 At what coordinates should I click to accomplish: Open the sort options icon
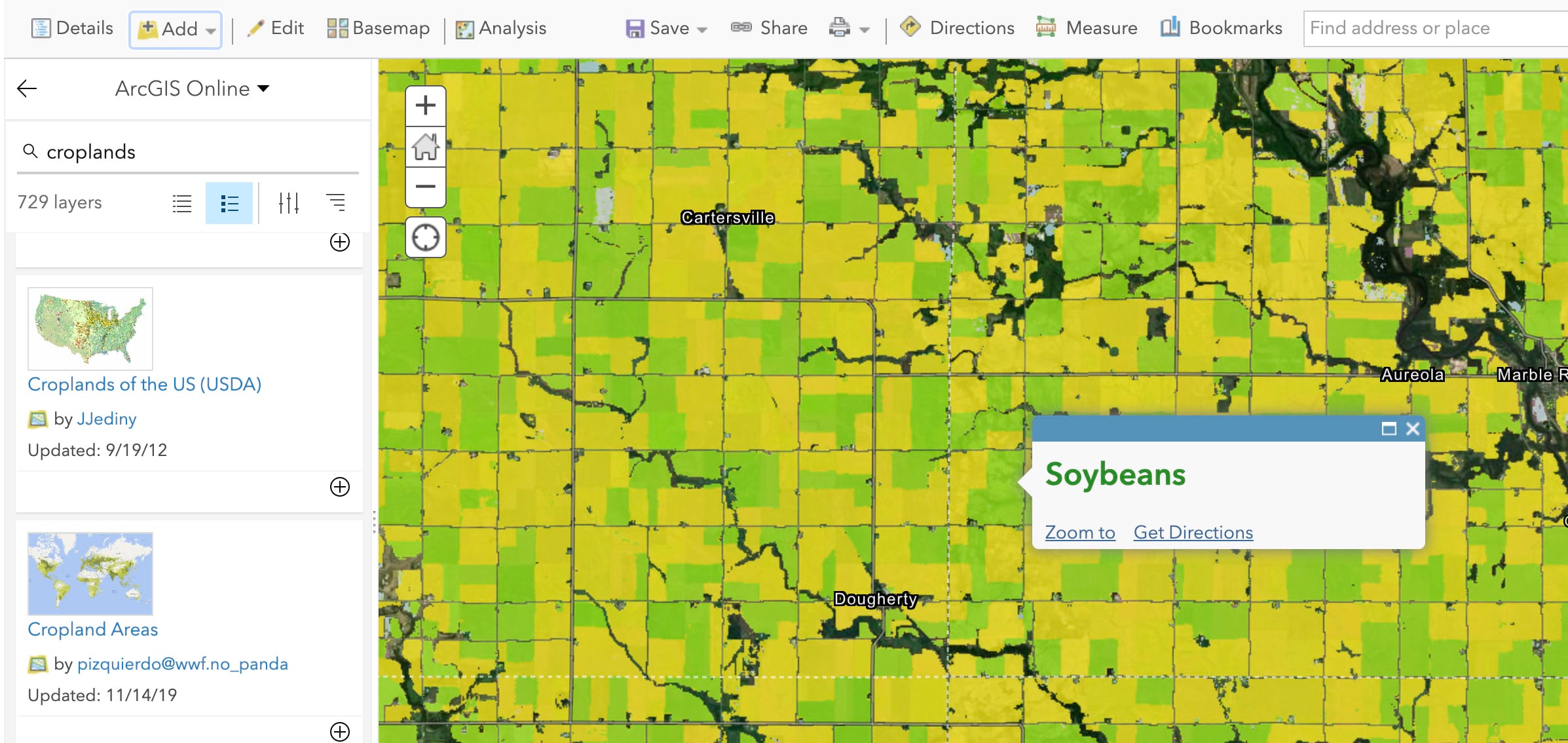336,203
